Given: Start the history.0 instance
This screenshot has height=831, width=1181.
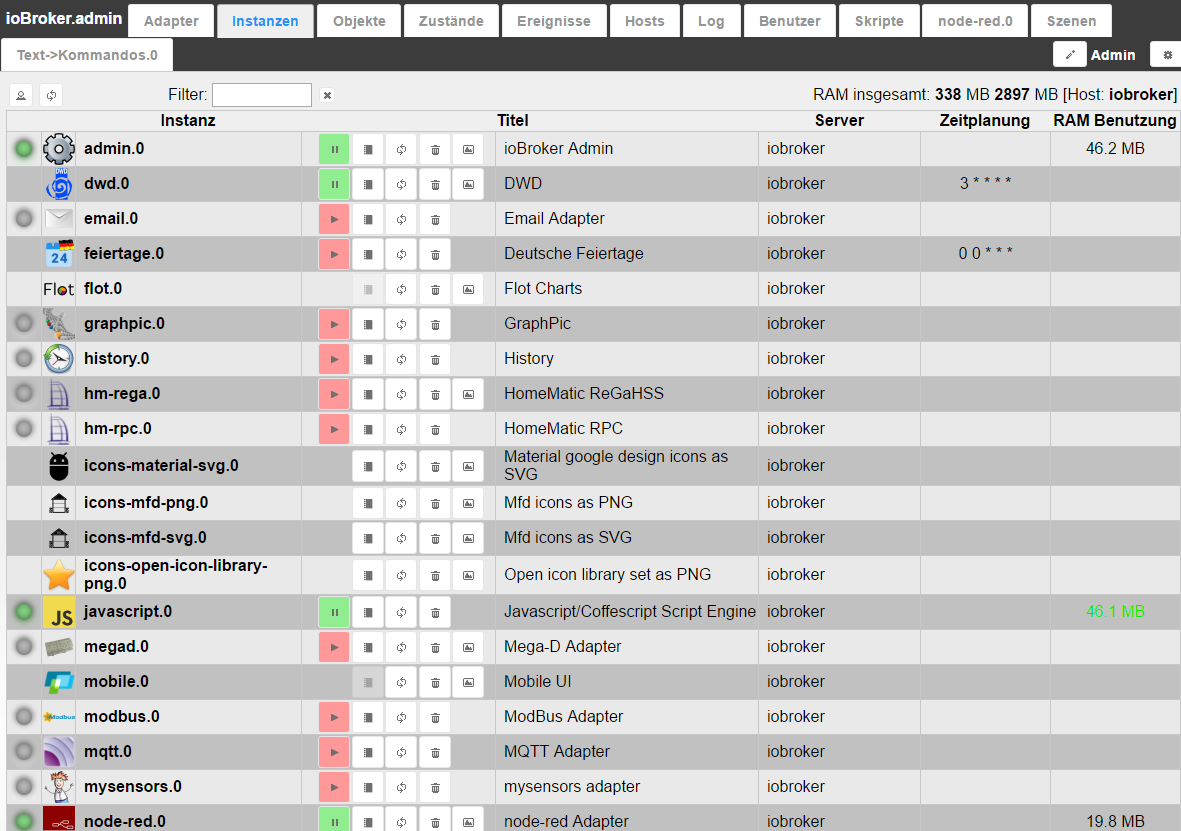Looking at the screenshot, I should pos(334,359).
